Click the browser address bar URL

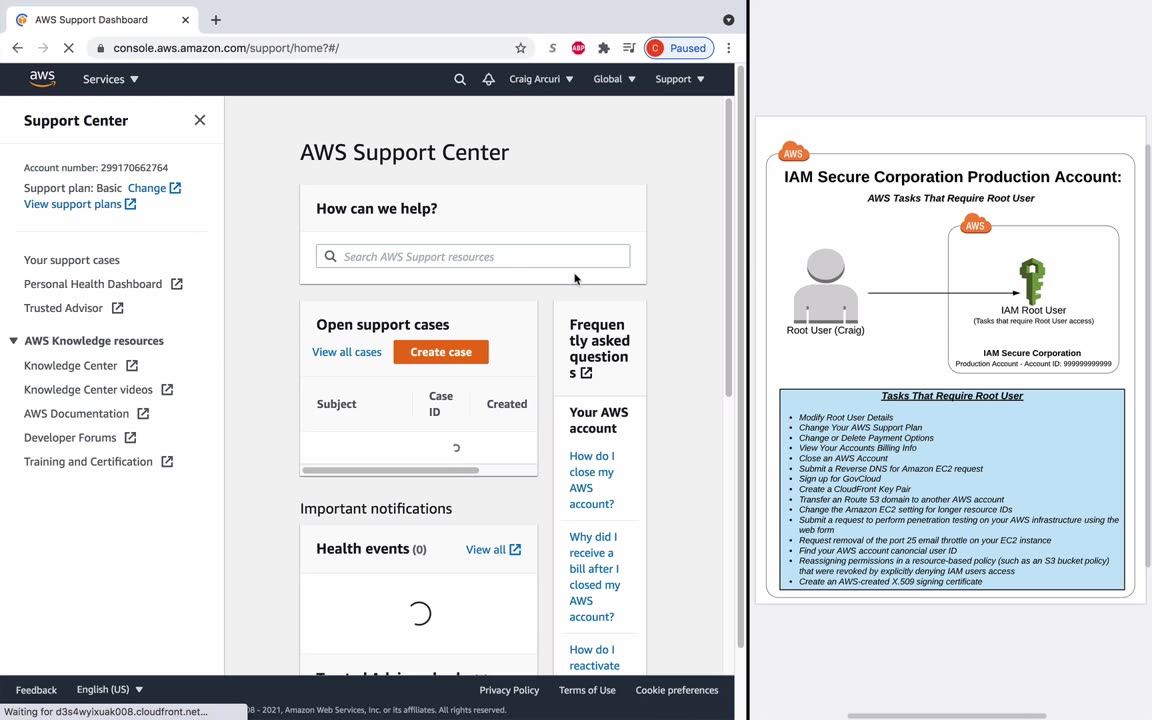pyautogui.click(x=226, y=48)
